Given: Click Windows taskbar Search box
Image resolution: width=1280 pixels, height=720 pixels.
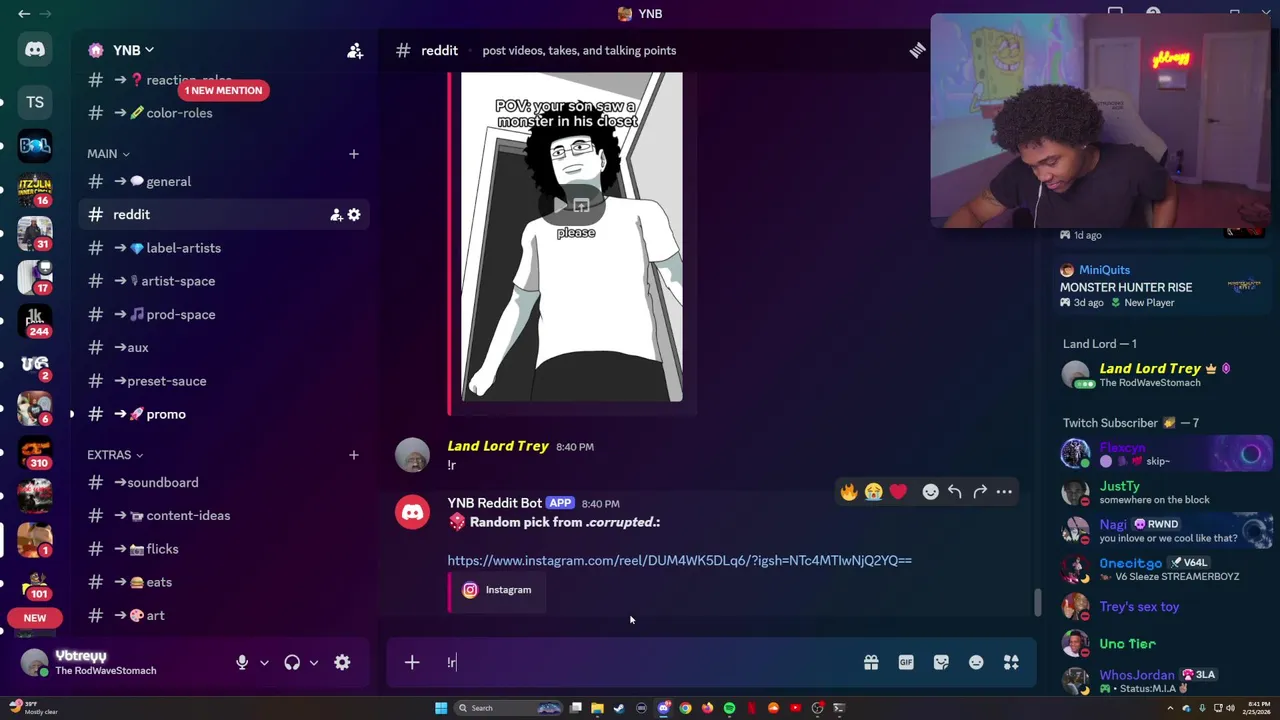Looking at the screenshot, I should [x=508, y=708].
